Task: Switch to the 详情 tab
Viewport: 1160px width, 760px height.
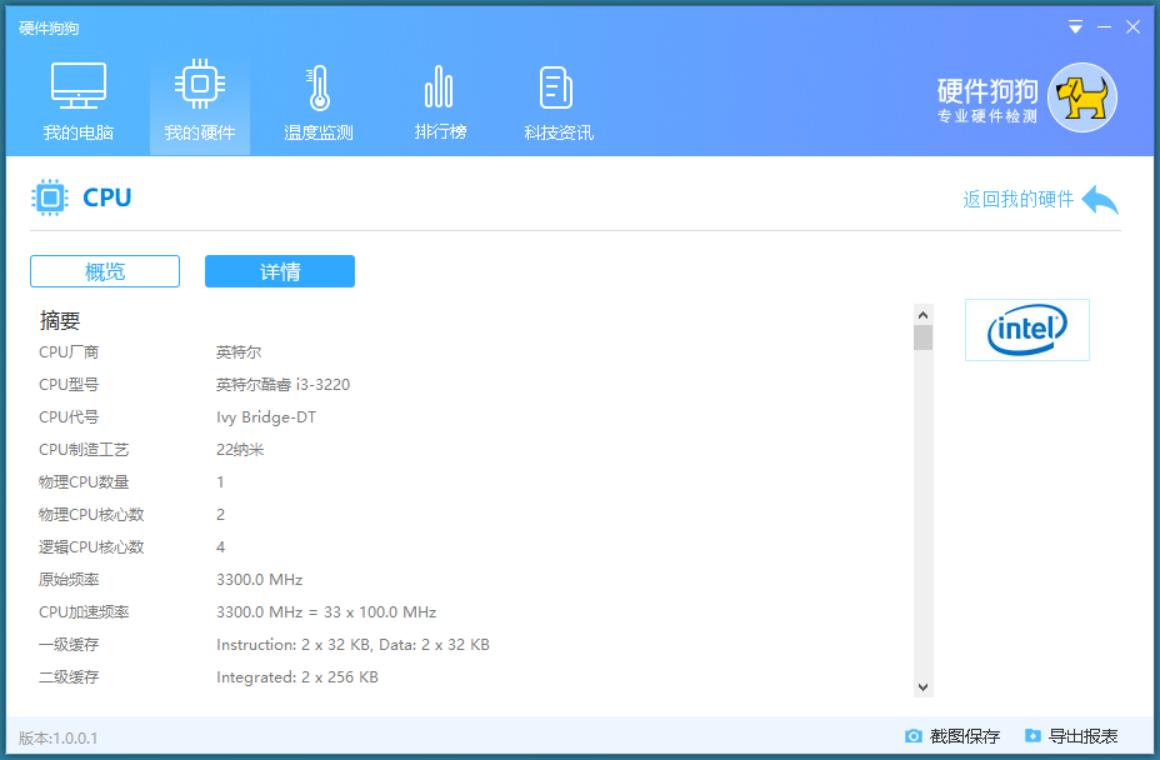Action: [280, 271]
